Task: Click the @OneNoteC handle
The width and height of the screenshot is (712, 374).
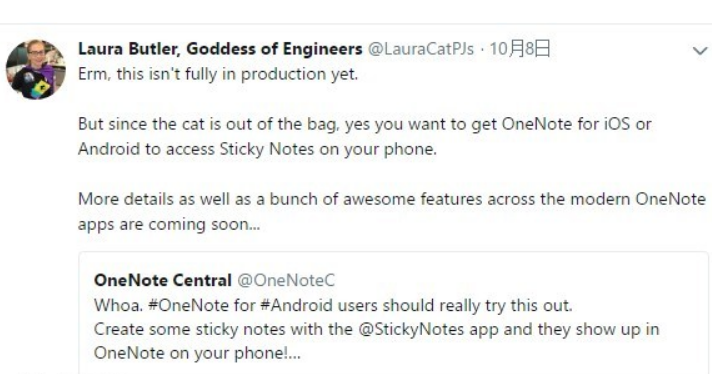Action: [x=286, y=280]
